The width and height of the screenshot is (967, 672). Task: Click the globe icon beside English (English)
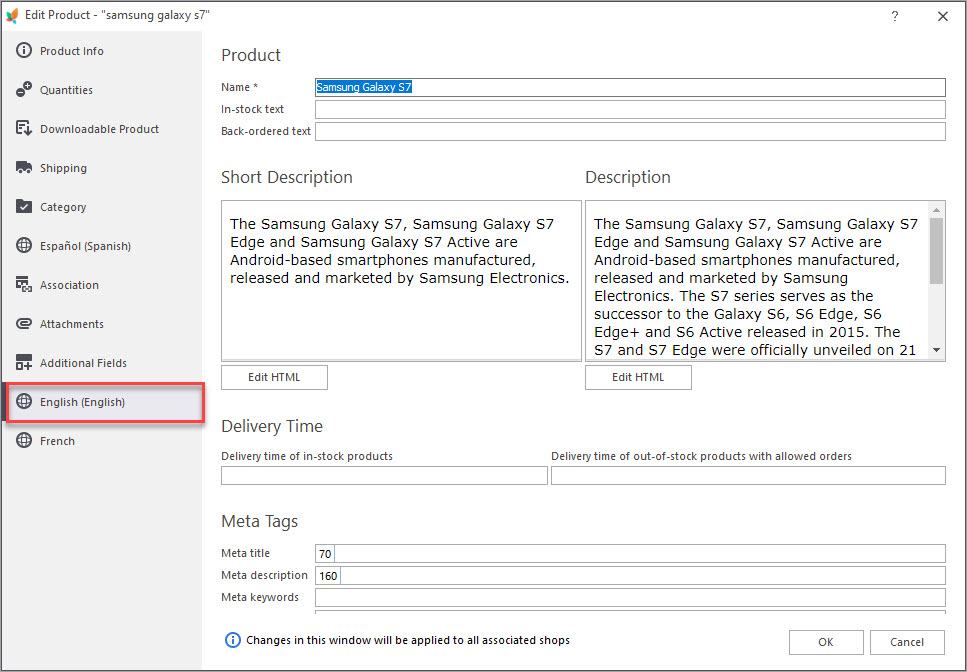point(23,401)
